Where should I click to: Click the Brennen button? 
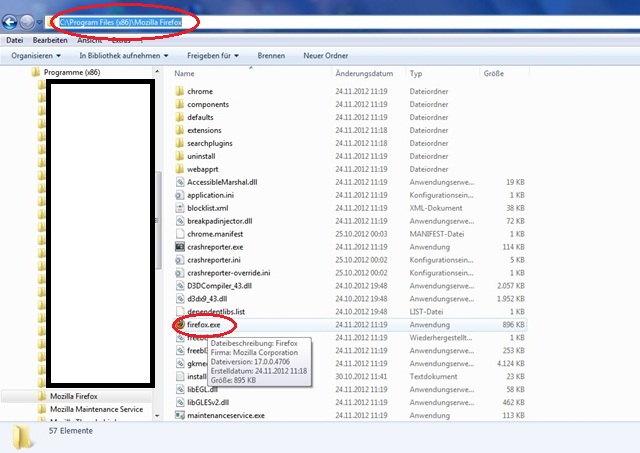pos(271,56)
